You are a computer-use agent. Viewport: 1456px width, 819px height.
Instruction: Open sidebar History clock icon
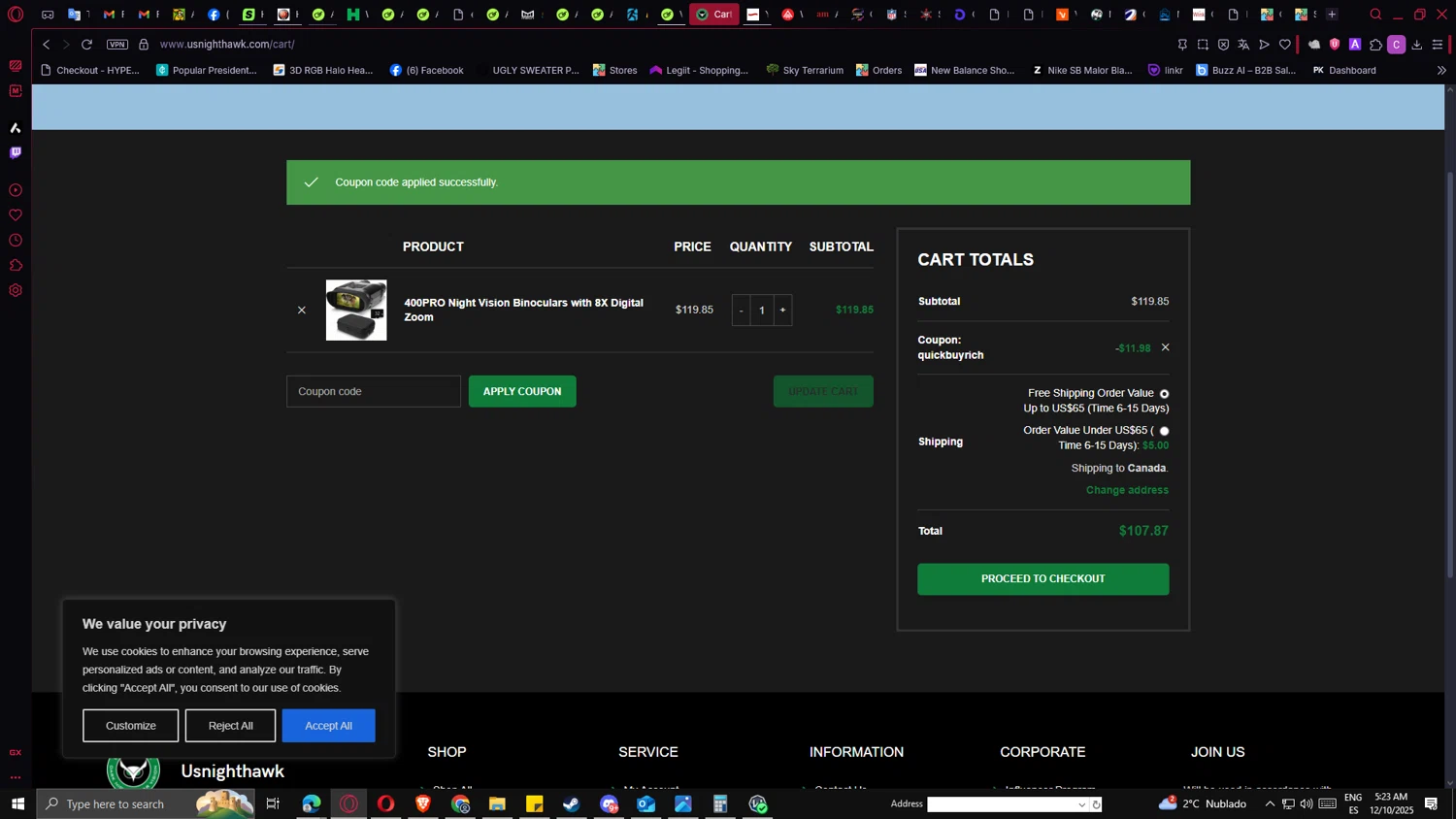[x=16, y=241]
